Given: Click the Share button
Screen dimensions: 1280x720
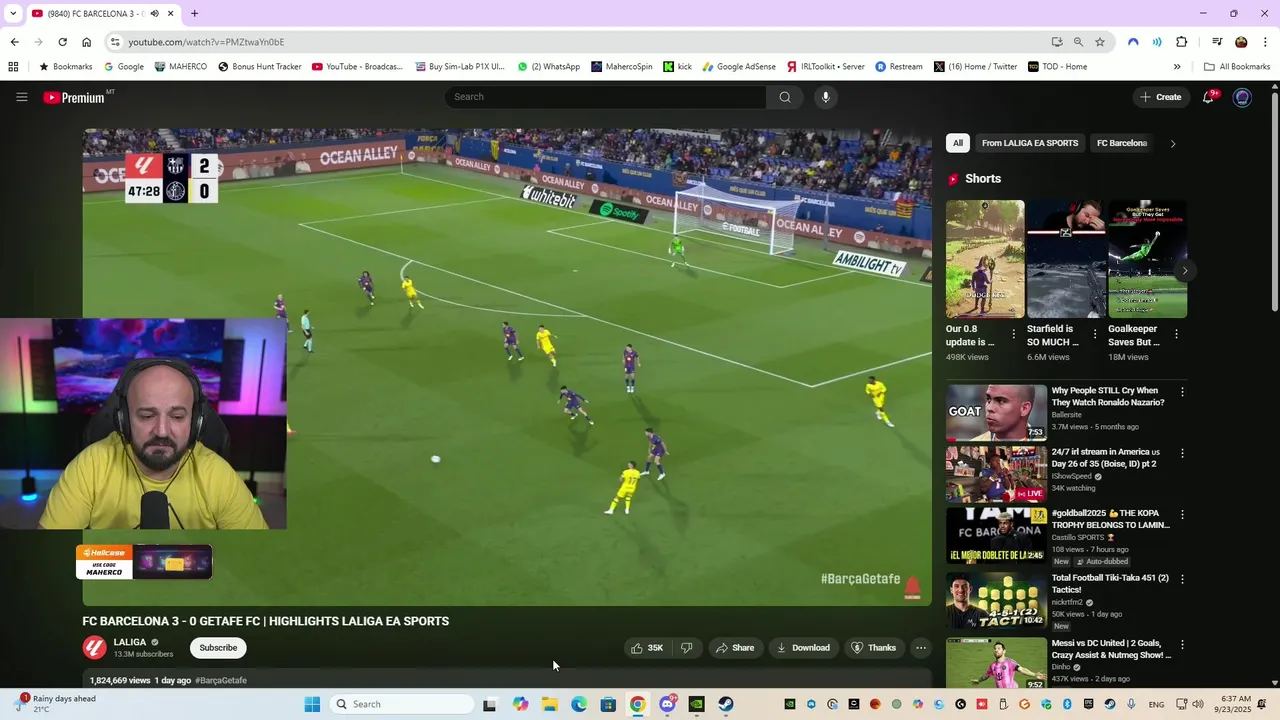Looking at the screenshot, I should pos(735,648).
